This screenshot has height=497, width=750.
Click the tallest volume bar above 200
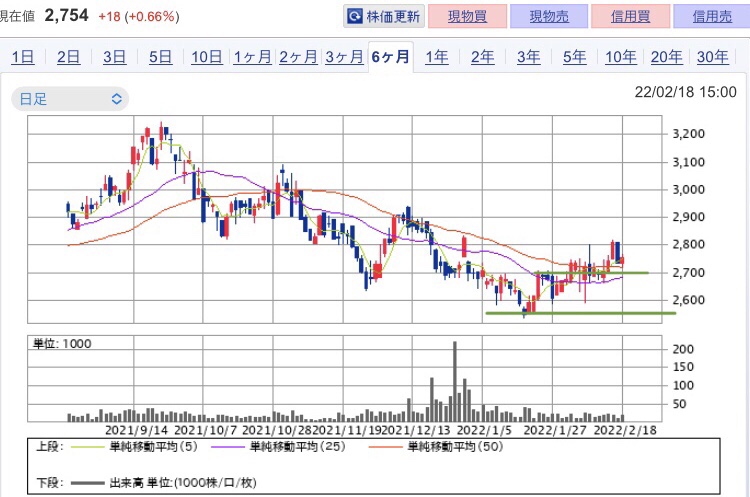tap(455, 381)
